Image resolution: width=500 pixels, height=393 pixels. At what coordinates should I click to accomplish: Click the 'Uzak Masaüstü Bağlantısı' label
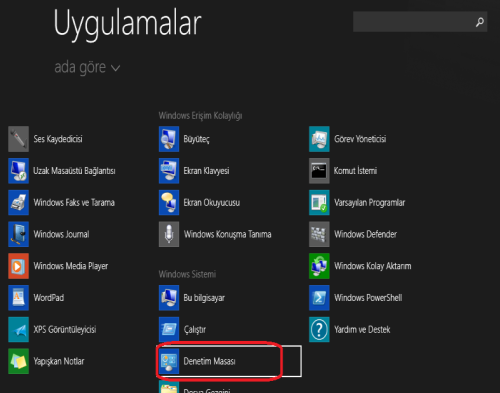click(74, 171)
